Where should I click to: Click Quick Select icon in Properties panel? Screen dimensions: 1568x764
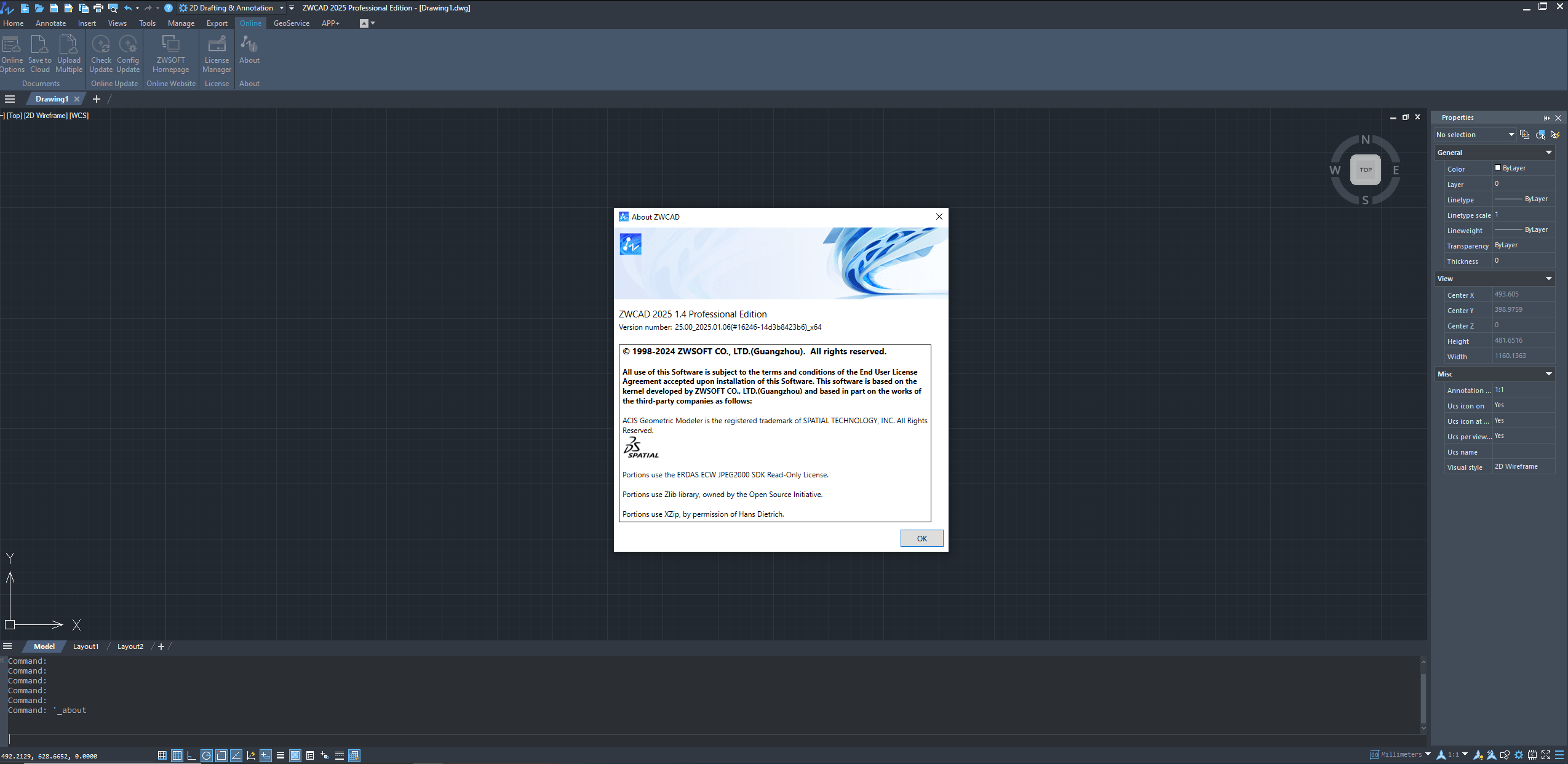(x=1554, y=135)
